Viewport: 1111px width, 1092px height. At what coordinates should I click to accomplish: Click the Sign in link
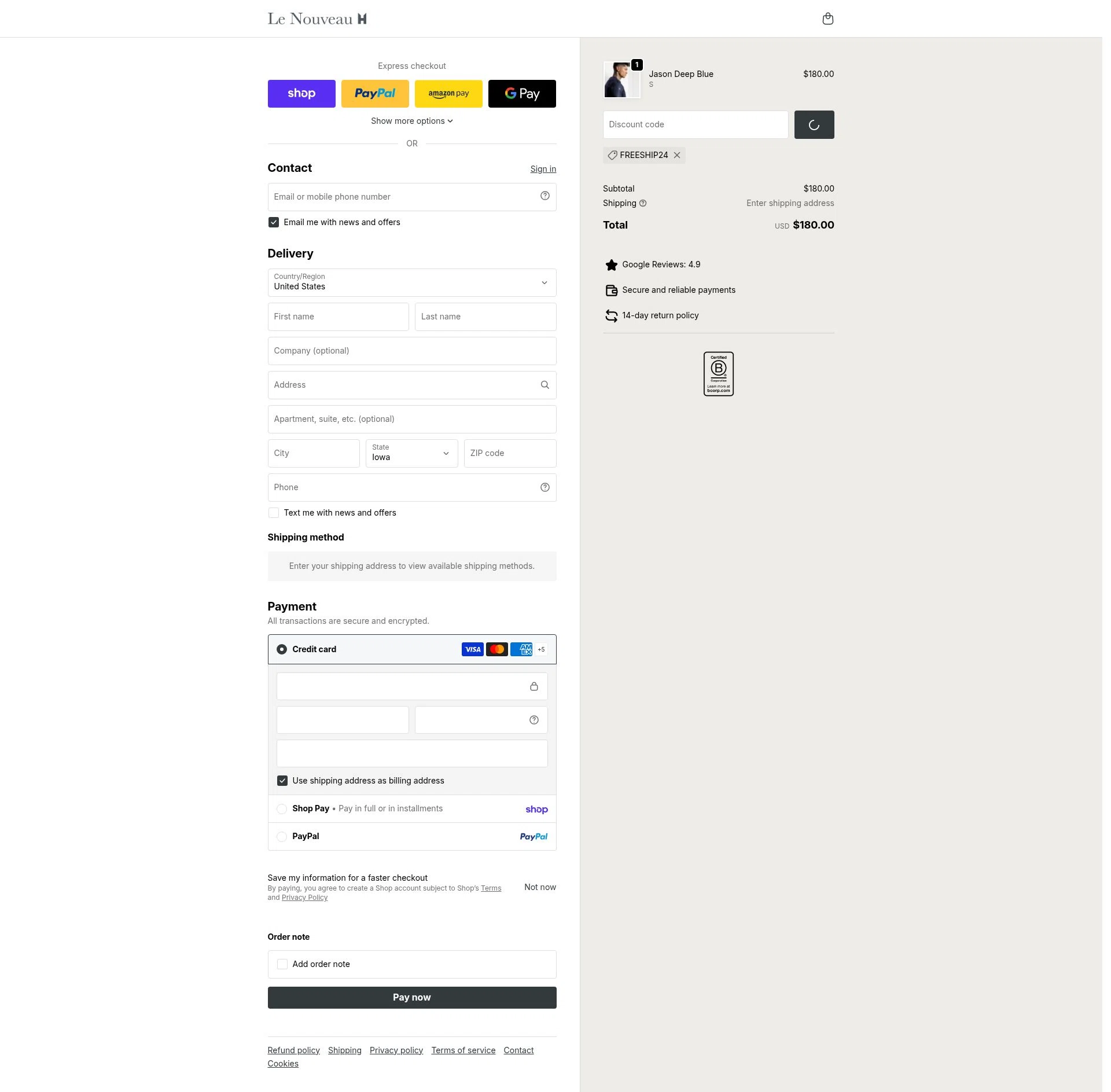(543, 169)
